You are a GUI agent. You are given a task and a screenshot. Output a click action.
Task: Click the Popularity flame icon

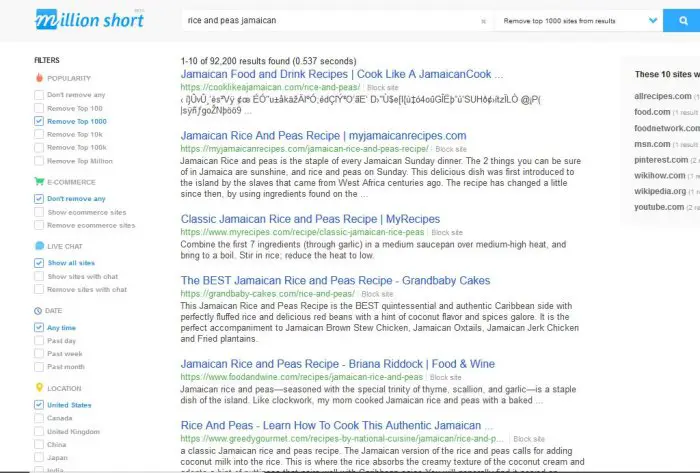pos(39,78)
